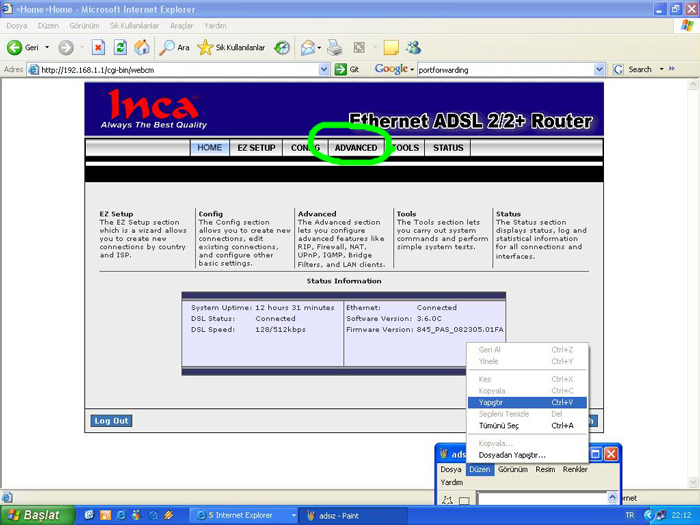Maximize the Paint window
This screenshot has height=525, width=700.
[x=596, y=454]
